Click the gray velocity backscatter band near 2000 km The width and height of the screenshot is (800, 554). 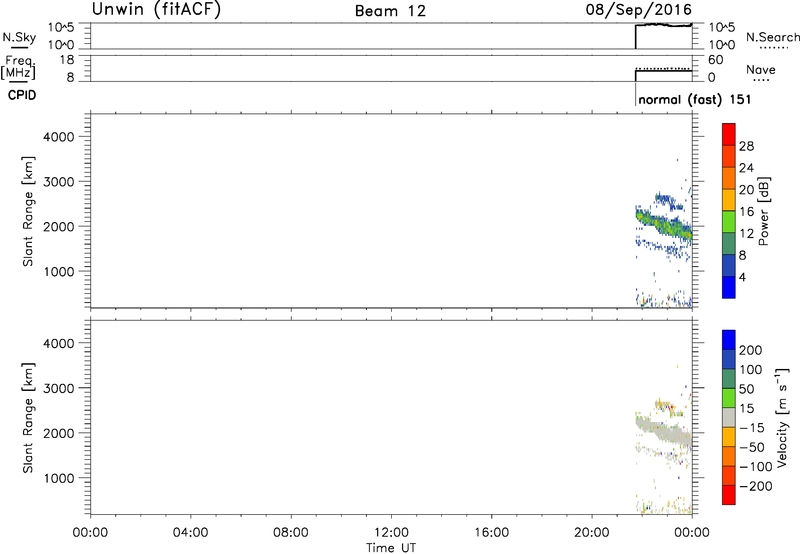663,431
